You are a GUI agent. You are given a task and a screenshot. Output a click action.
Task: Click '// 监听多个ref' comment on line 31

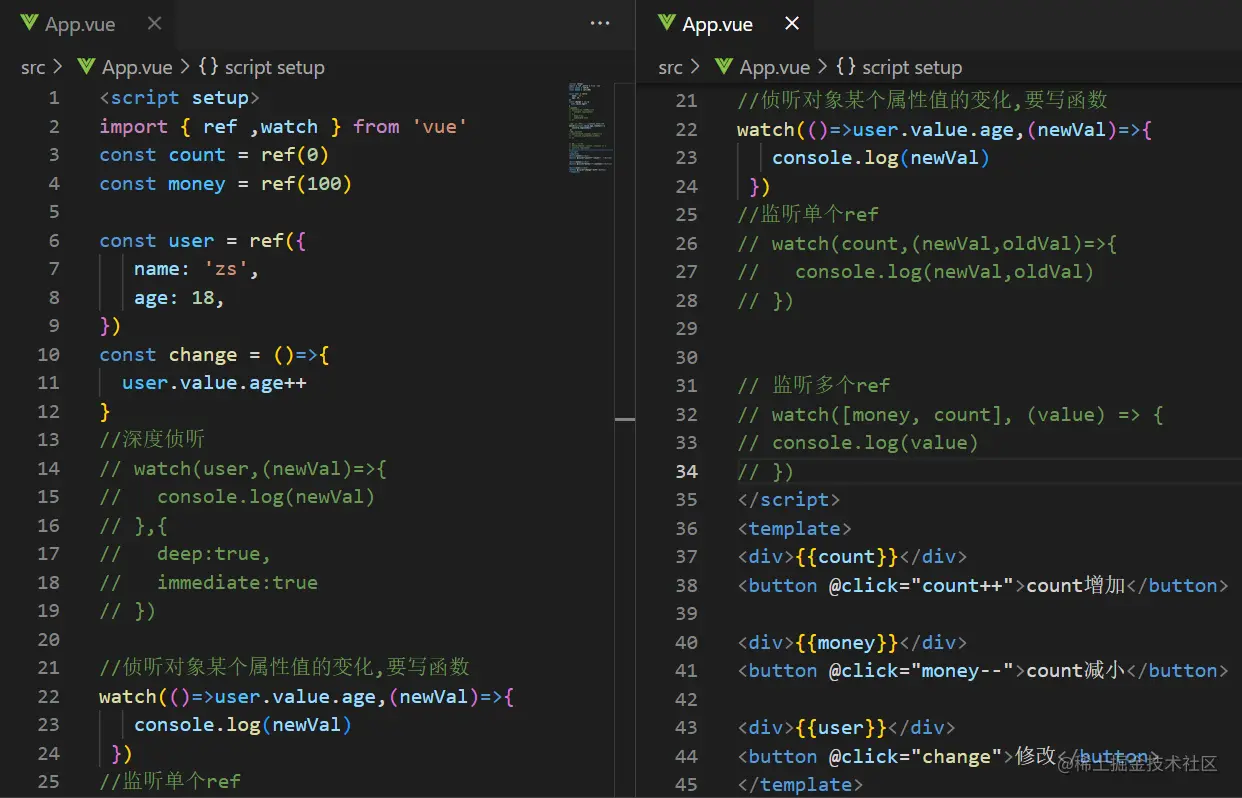pyautogui.click(x=813, y=386)
